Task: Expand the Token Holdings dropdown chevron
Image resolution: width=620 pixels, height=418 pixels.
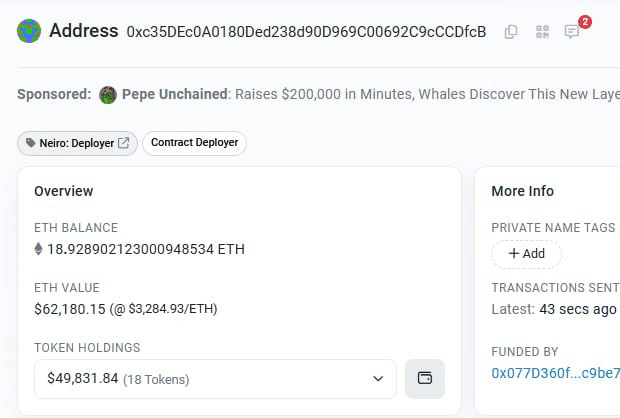Action: click(x=378, y=379)
